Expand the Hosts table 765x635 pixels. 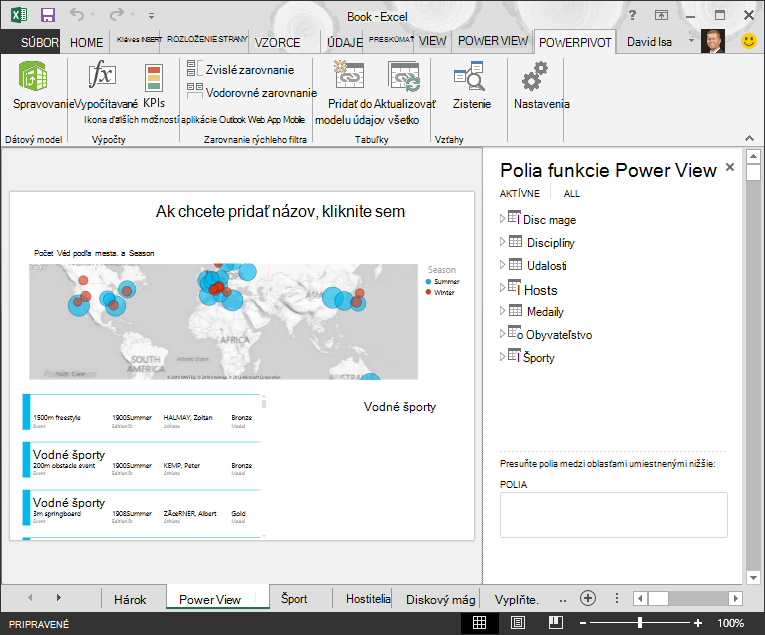(503, 288)
